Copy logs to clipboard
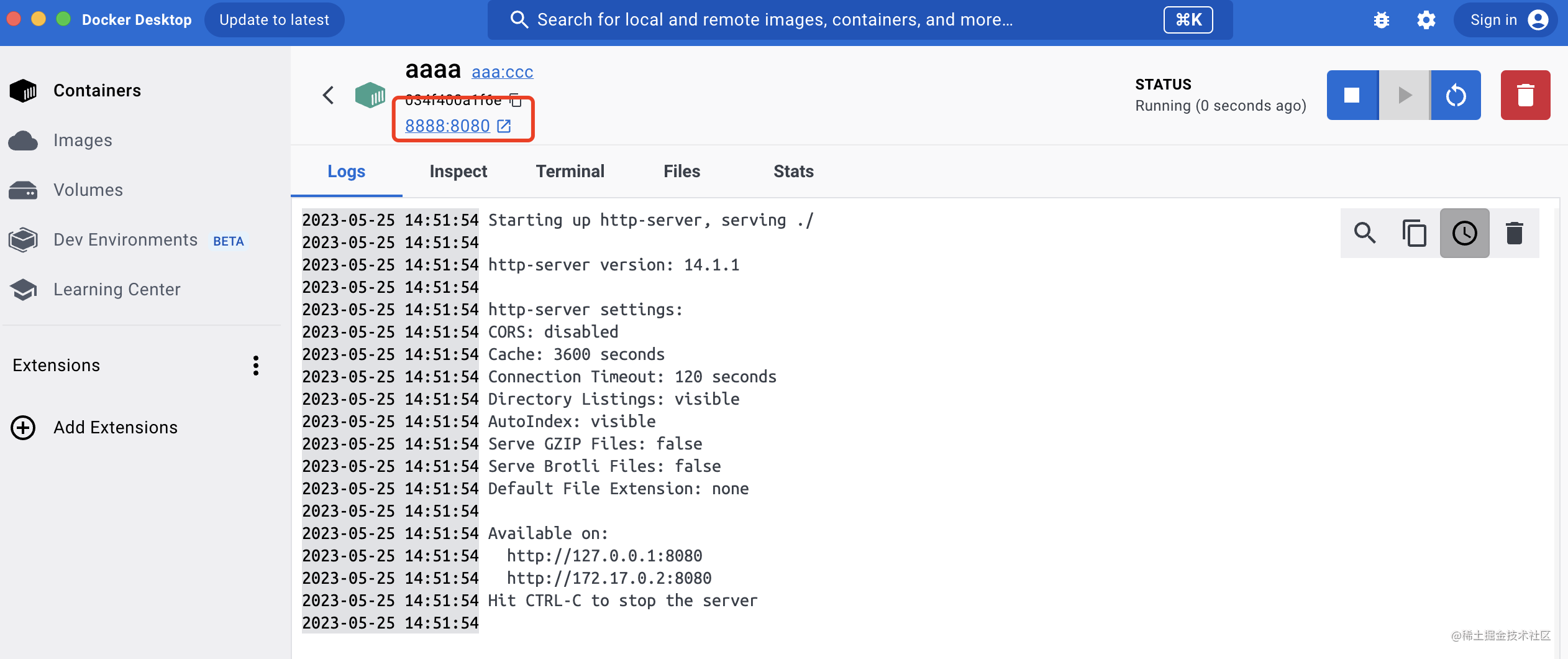This screenshot has width=1568, height=659. pos(1415,233)
